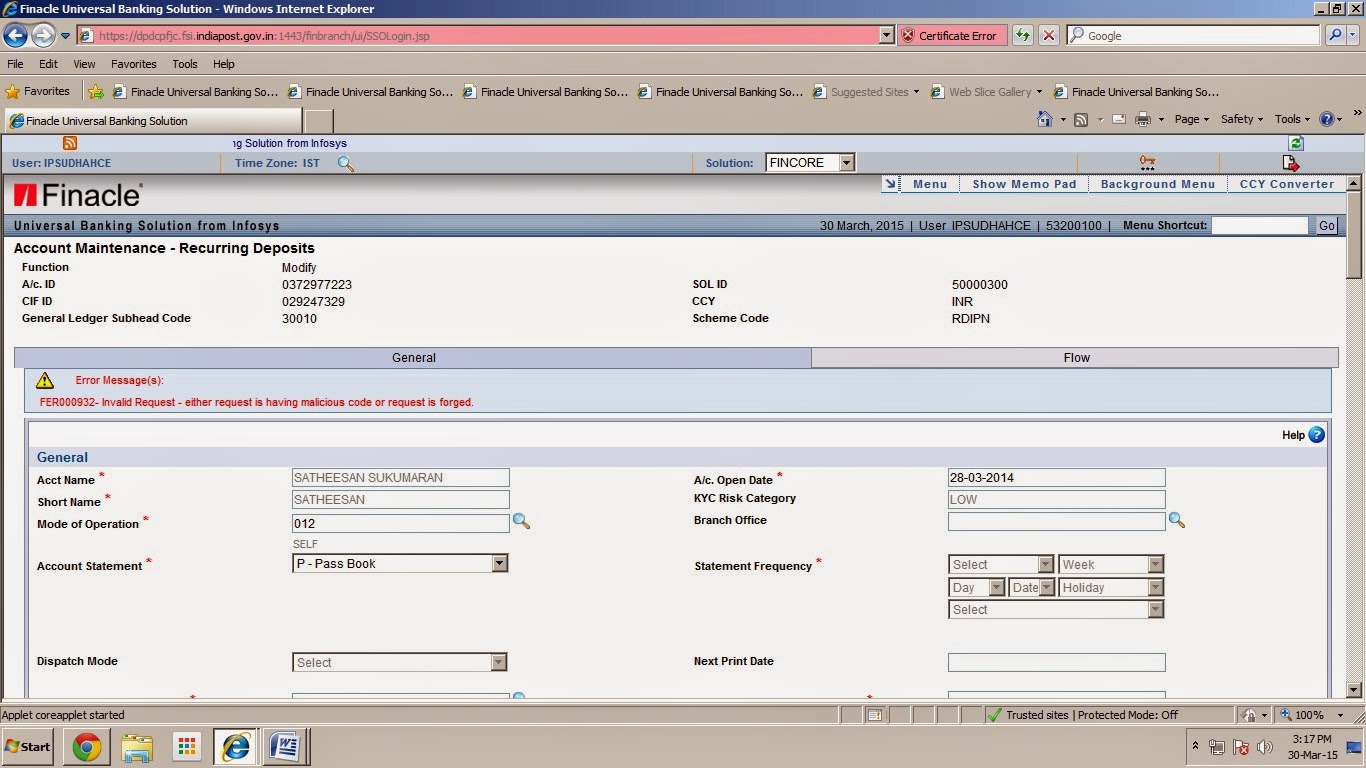Click the refresh solution icon above FINCORE
The height and width of the screenshot is (768, 1366).
click(1295, 144)
